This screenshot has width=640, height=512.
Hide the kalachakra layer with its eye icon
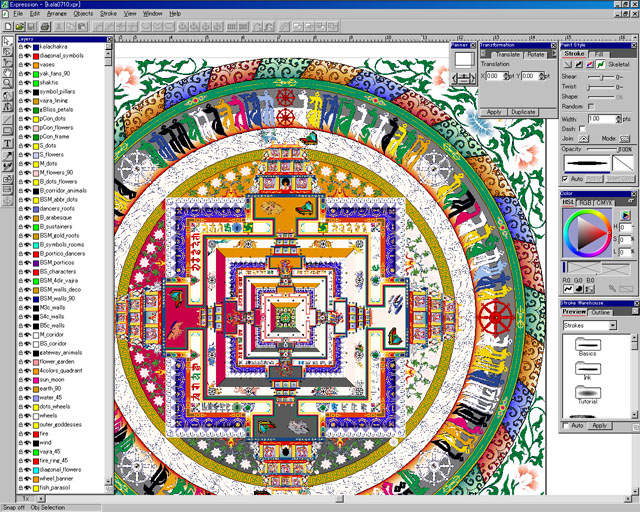coord(28,47)
